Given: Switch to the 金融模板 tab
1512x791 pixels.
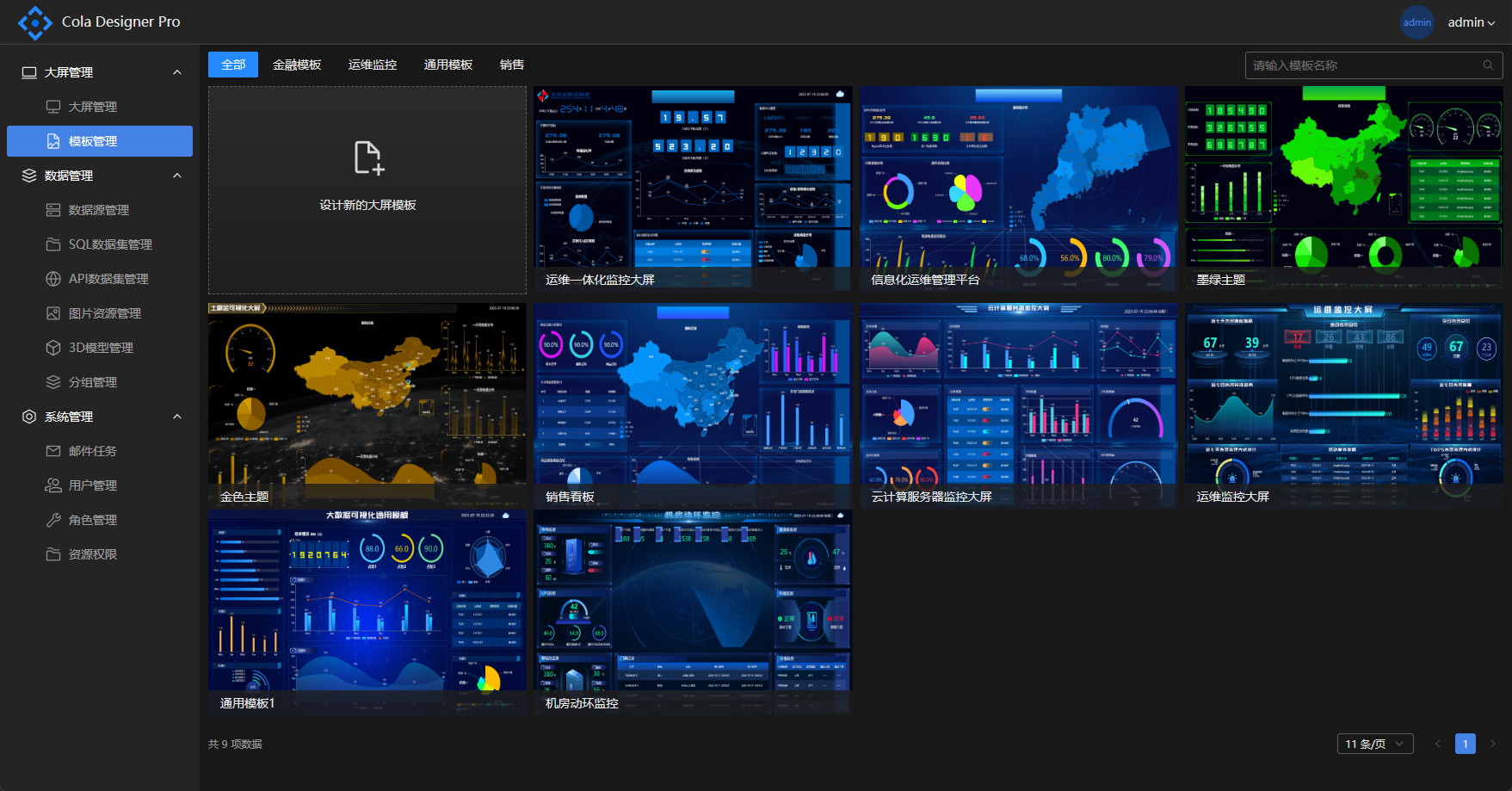Looking at the screenshot, I should pyautogui.click(x=297, y=65).
